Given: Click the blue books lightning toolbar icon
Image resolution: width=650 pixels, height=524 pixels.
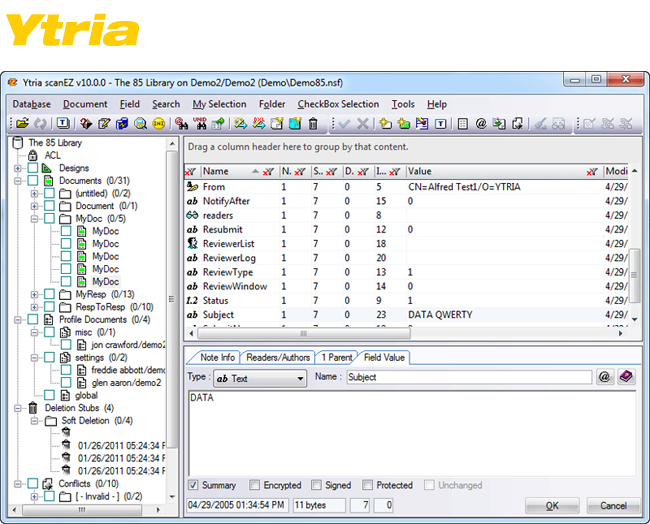Looking at the screenshot, I should pos(122,123).
